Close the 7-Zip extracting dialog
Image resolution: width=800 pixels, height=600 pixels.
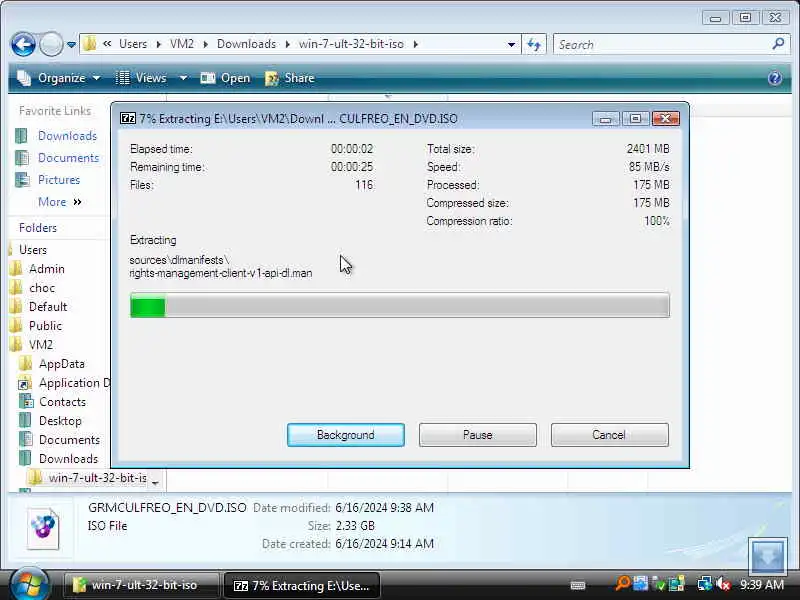point(665,119)
